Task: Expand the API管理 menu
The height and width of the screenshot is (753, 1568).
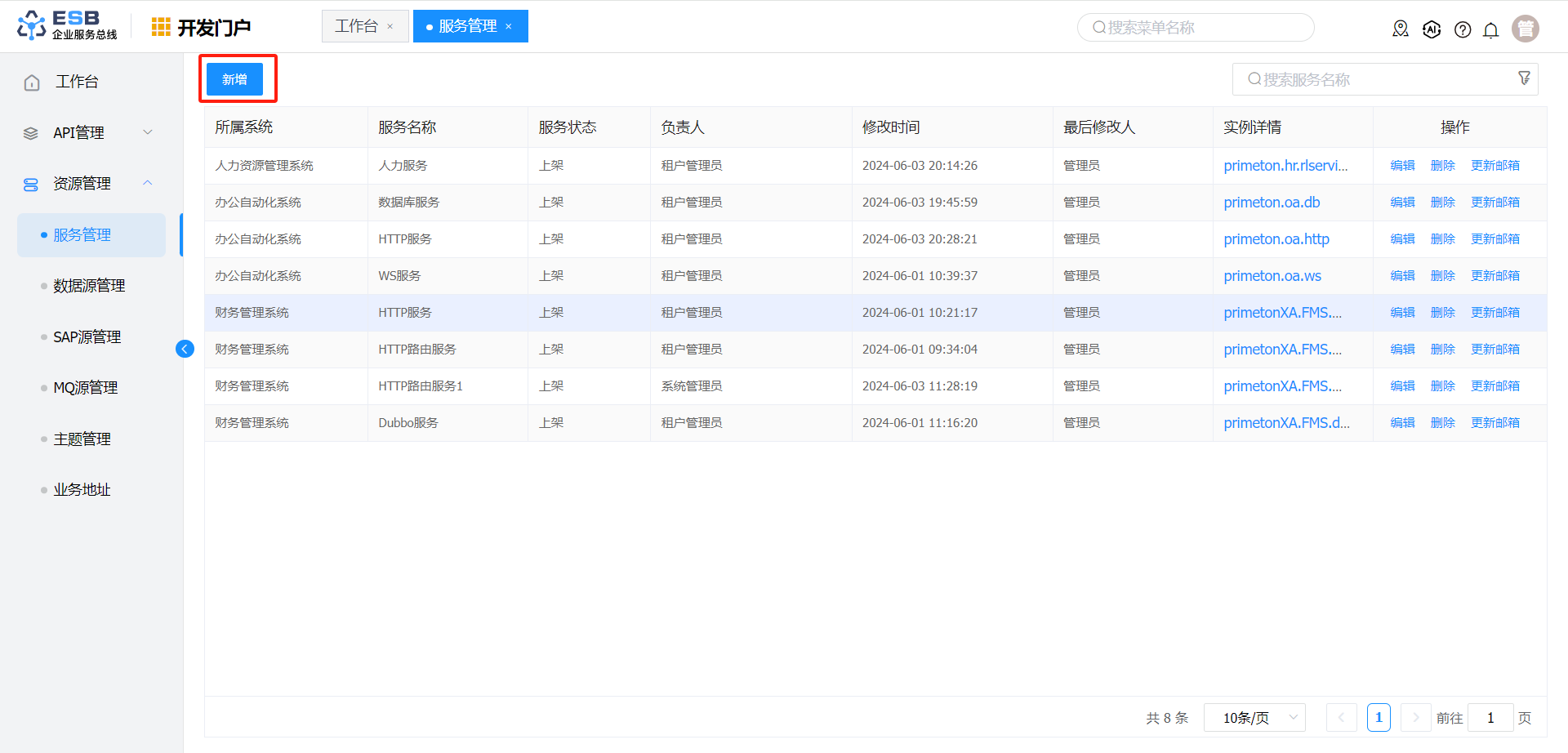Action: pyautogui.click(x=148, y=132)
